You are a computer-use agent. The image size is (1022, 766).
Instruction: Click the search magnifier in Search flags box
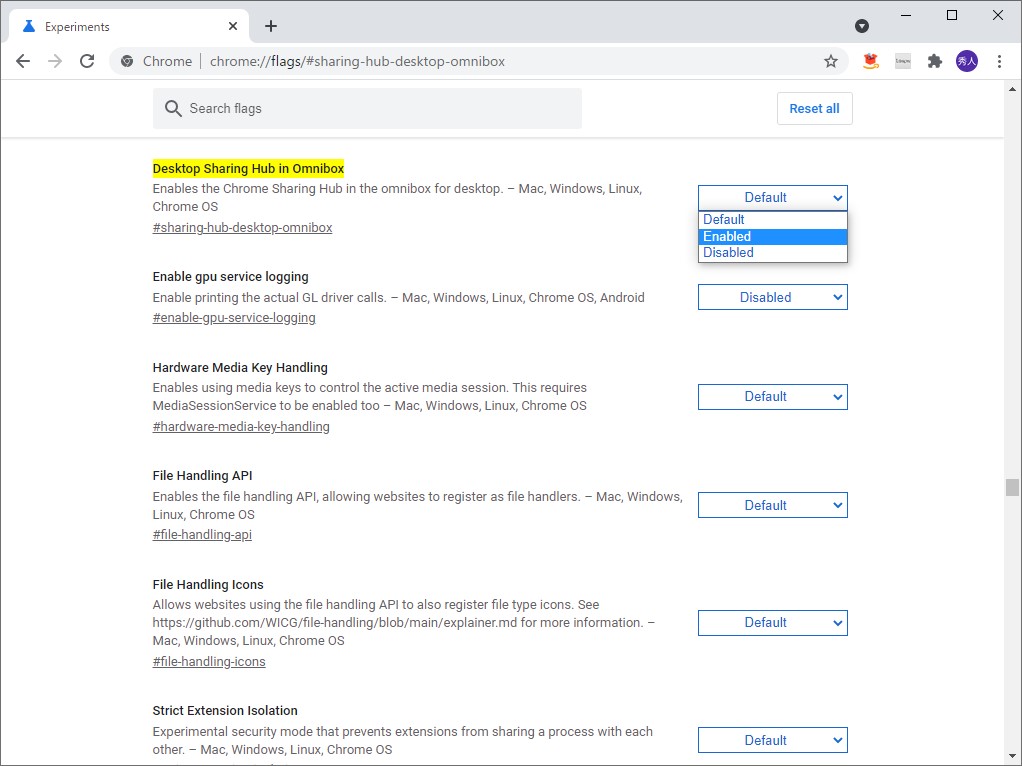(173, 108)
